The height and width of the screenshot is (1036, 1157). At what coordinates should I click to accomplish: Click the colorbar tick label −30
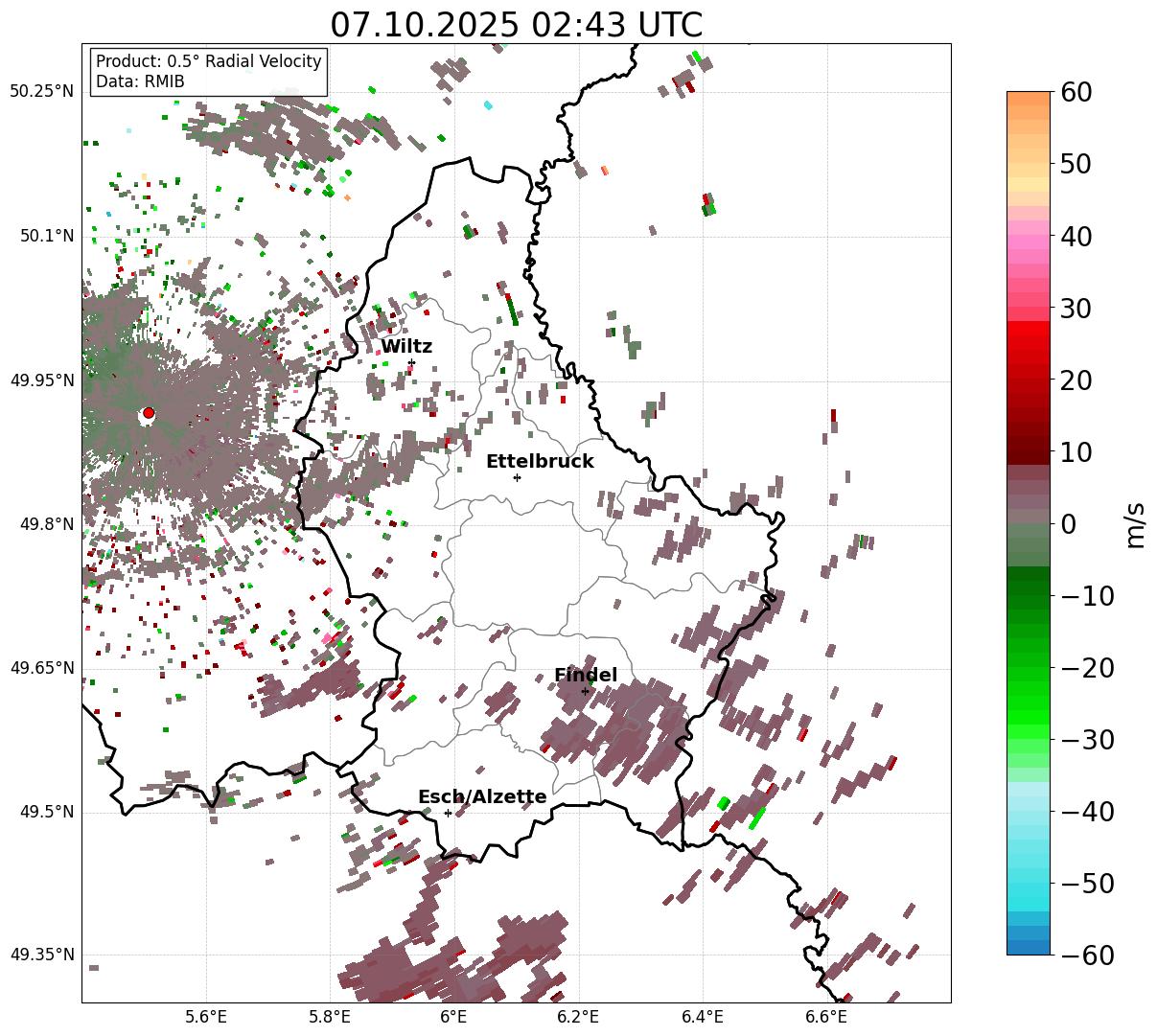(x=1087, y=740)
